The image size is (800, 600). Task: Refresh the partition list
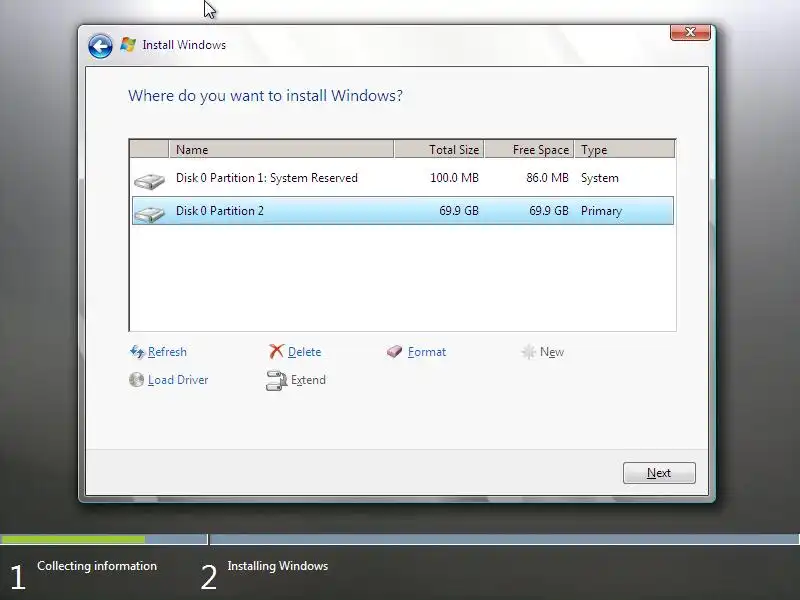pyautogui.click(x=167, y=352)
